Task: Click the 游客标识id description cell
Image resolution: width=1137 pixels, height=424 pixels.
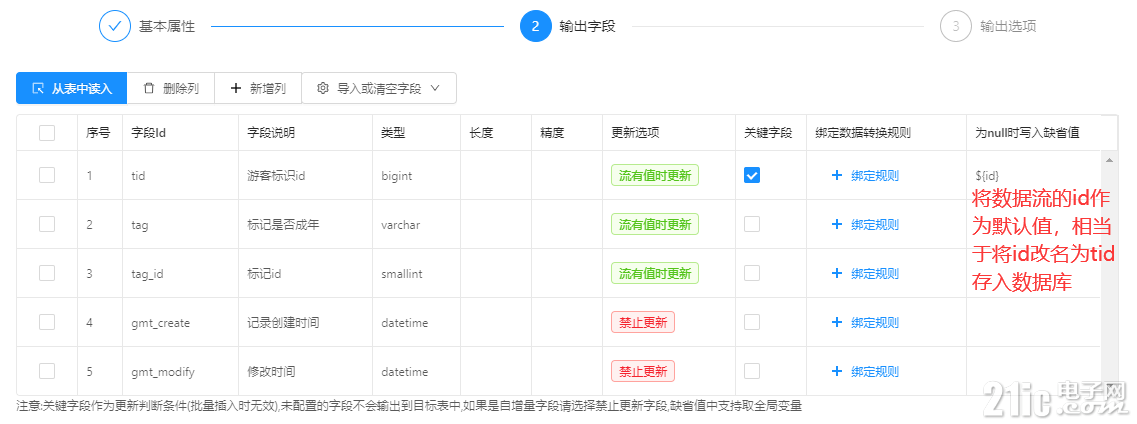Action: (305, 175)
